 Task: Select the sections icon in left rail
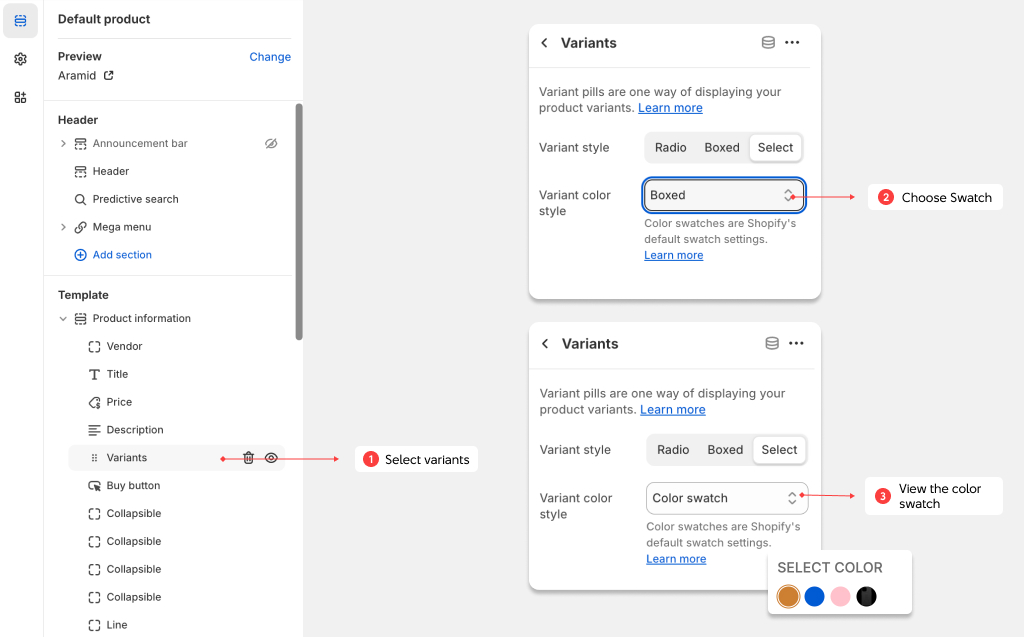(20, 21)
